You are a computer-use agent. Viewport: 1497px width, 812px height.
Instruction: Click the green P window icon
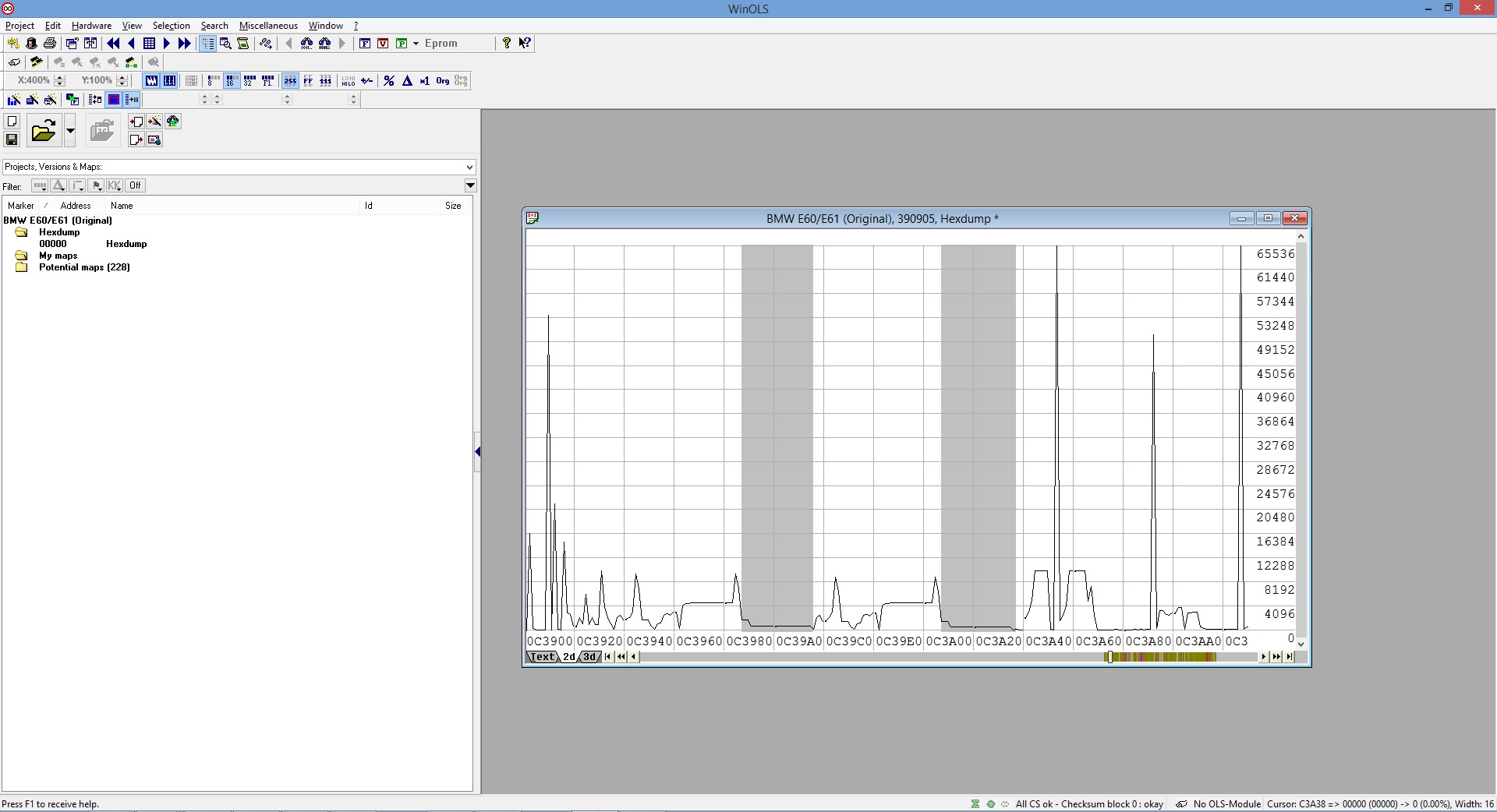click(x=402, y=44)
